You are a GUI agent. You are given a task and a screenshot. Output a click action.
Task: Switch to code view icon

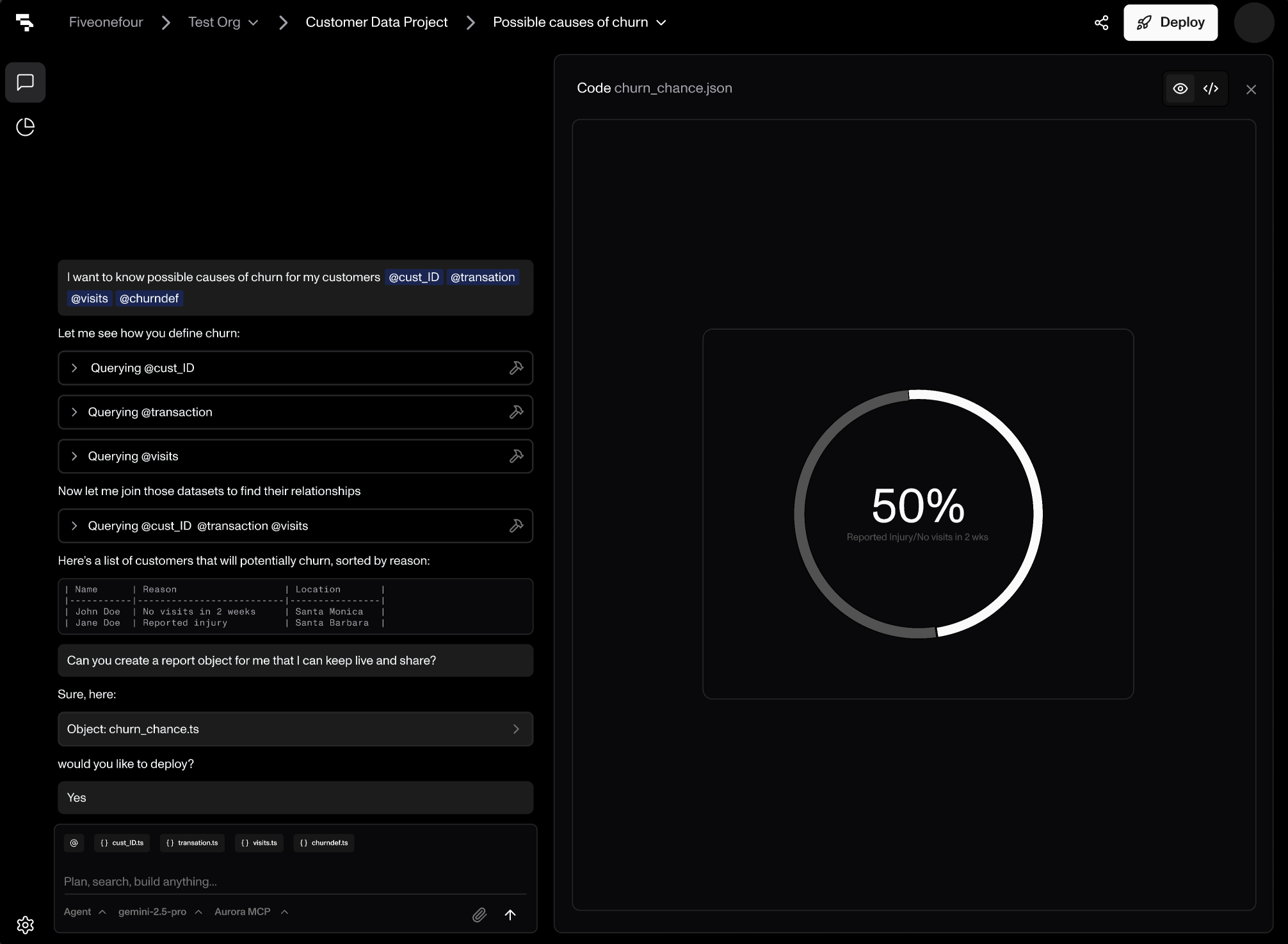click(1211, 88)
